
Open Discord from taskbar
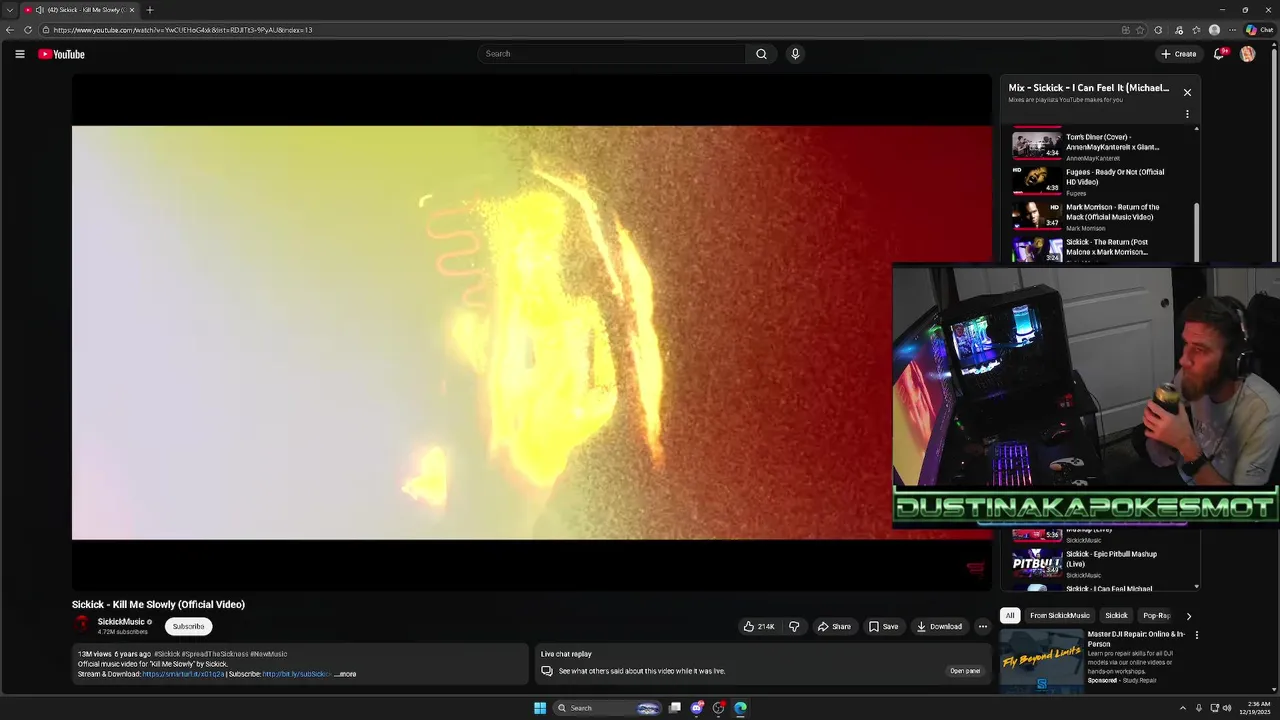click(697, 708)
